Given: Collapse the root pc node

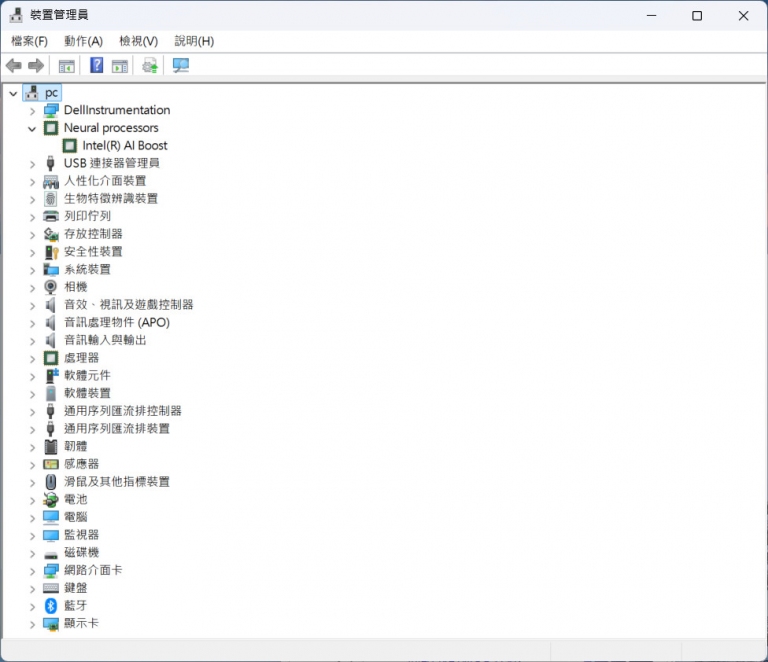Looking at the screenshot, I should pos(13,93).
